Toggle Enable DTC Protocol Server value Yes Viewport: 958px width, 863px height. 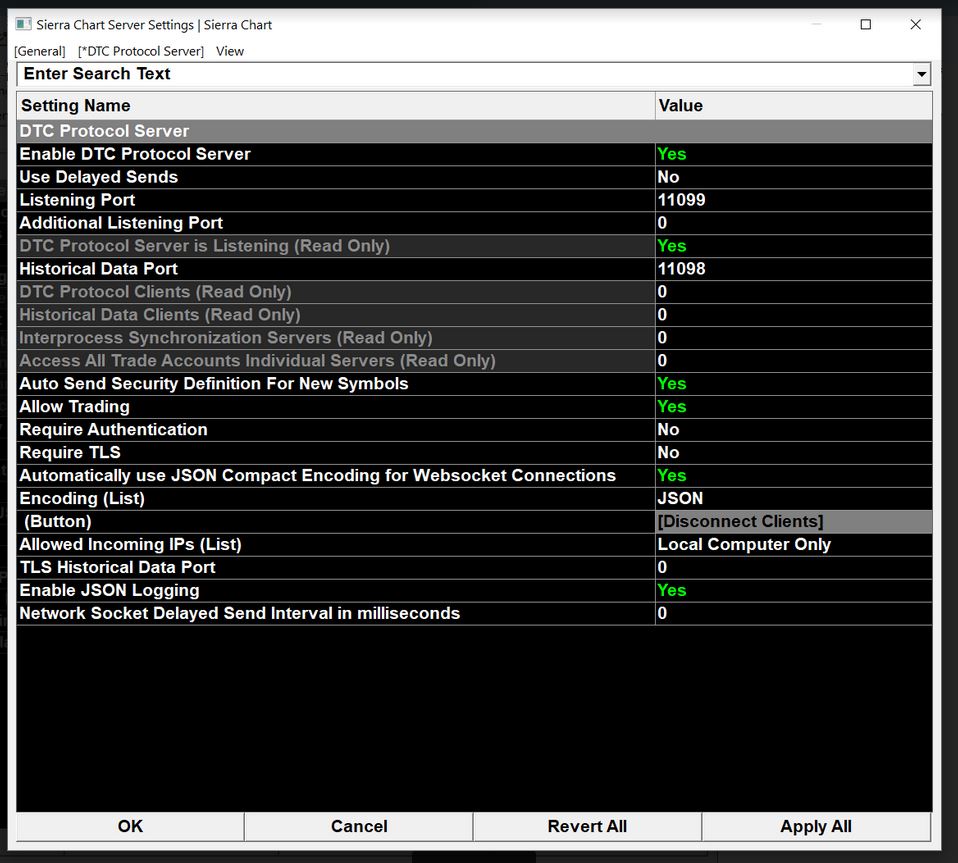(794, 154)
